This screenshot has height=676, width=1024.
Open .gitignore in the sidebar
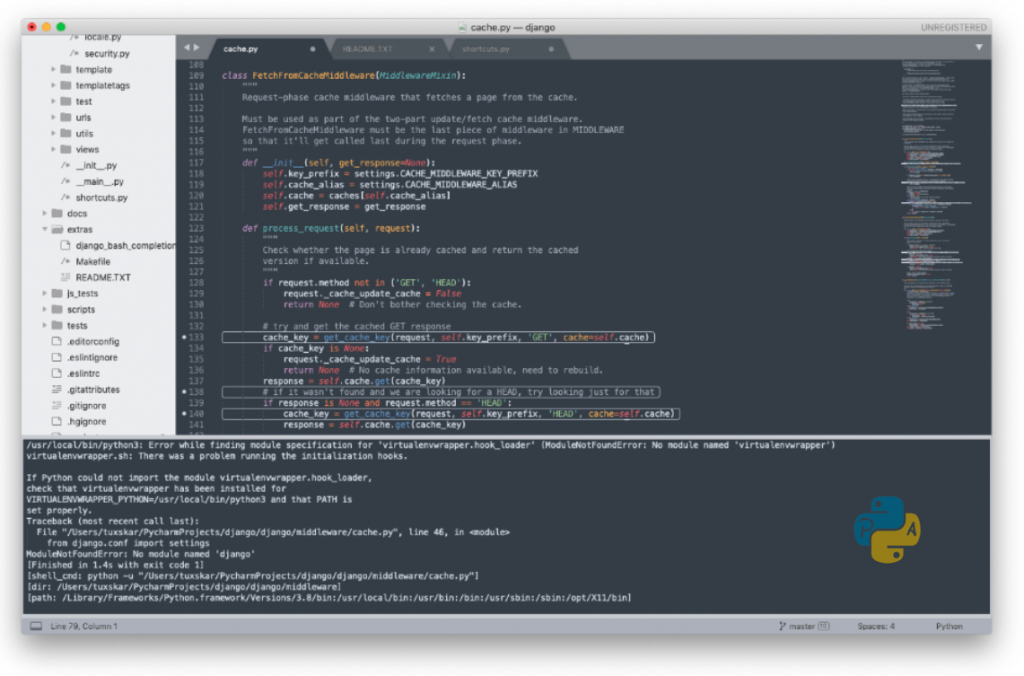pyautogui.click(x=86, y=406)
